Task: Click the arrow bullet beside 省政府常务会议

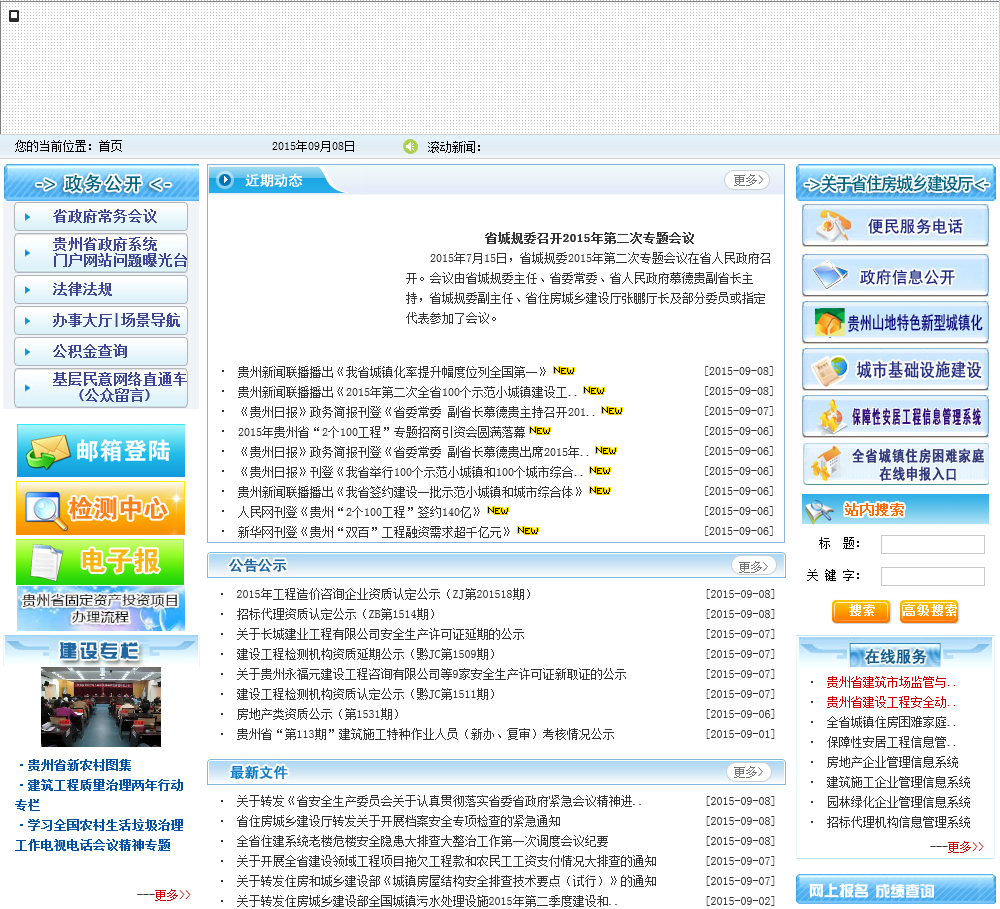Action: (27, 217)
